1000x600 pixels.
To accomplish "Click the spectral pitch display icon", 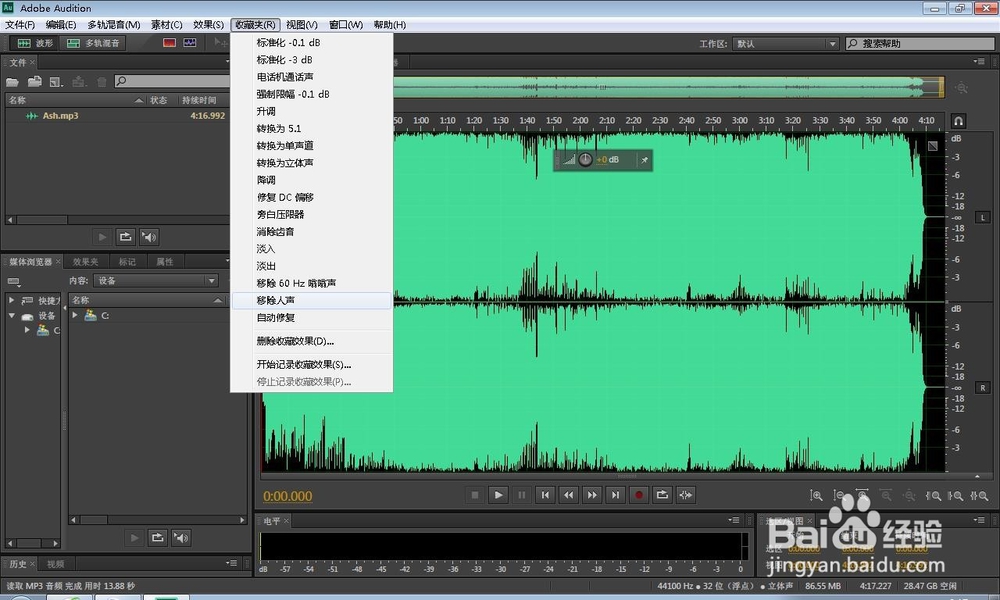I will (x=190, y=43).
